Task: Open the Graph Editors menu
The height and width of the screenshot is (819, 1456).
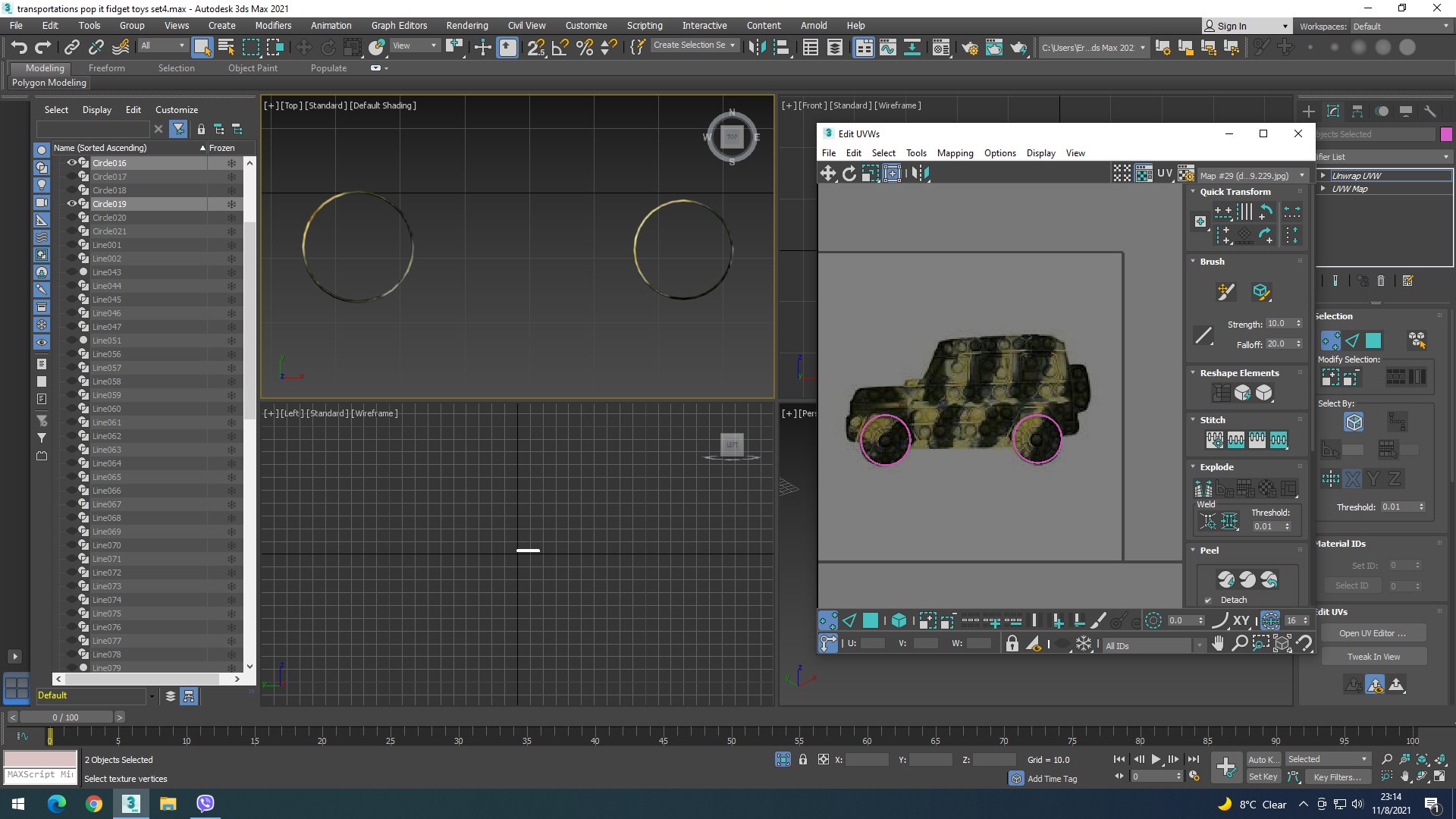Action: (x=399, y=25)
